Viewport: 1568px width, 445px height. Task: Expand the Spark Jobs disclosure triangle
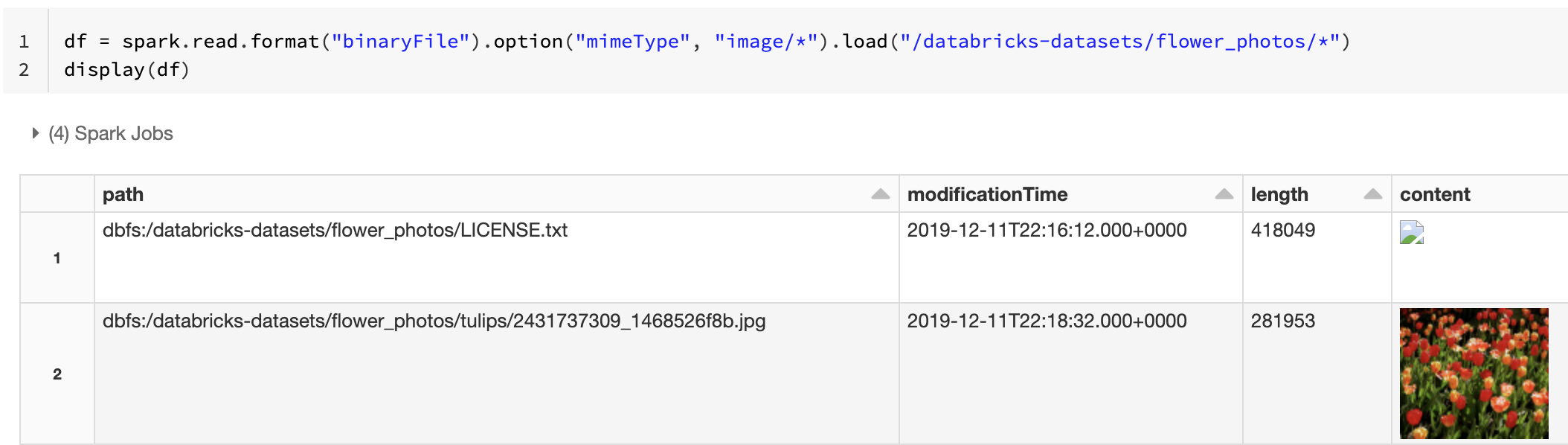pos(35,133)
